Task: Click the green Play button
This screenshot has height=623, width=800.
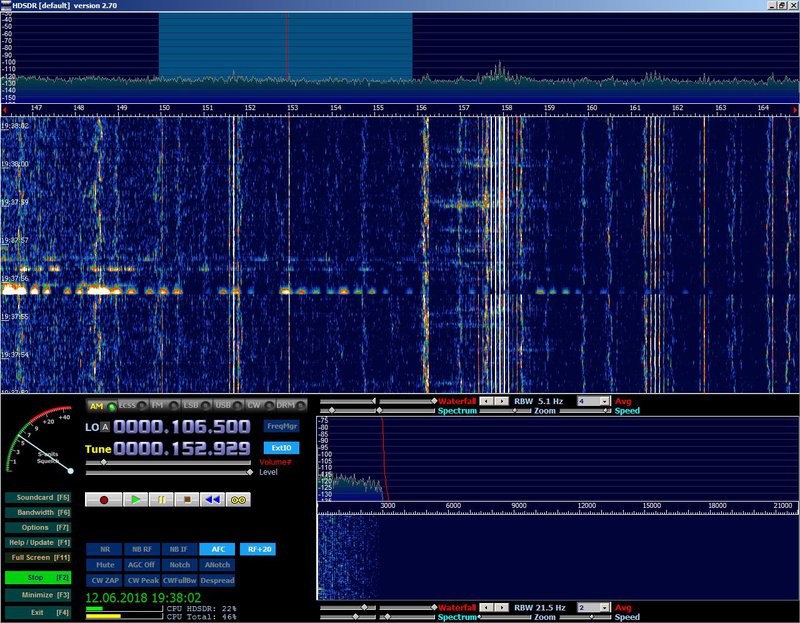Action: pyautogui.click(x=136, y=498)
